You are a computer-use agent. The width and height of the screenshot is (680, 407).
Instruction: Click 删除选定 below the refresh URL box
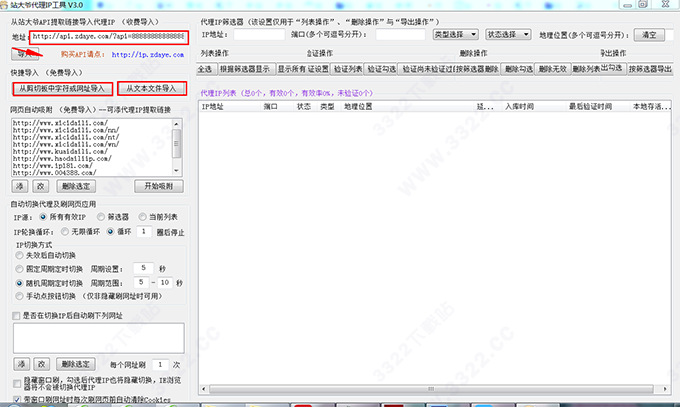[76, 364]
